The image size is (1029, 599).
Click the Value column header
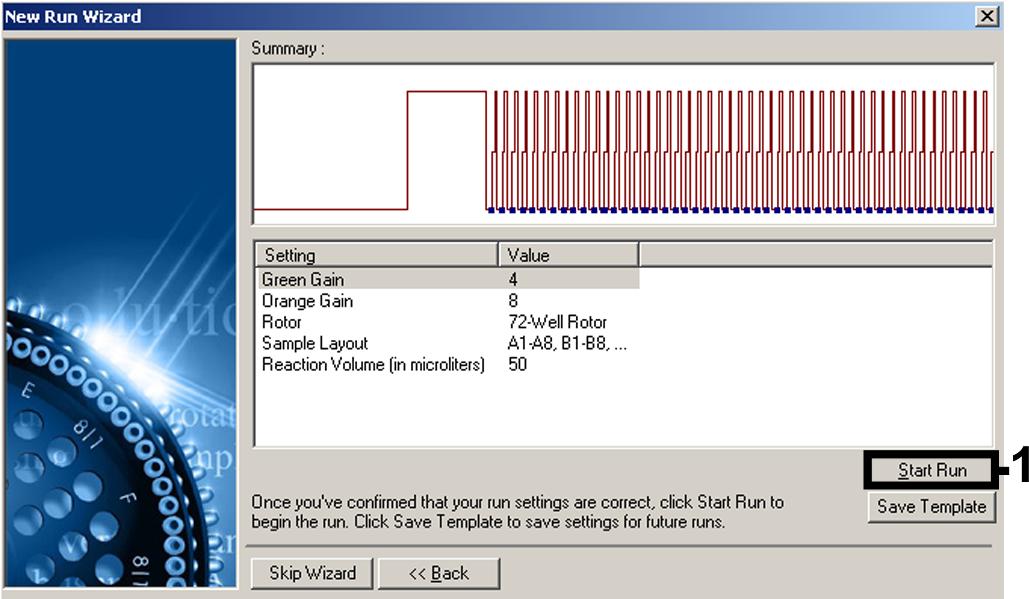pyautogui.click(x=568, y=255)
